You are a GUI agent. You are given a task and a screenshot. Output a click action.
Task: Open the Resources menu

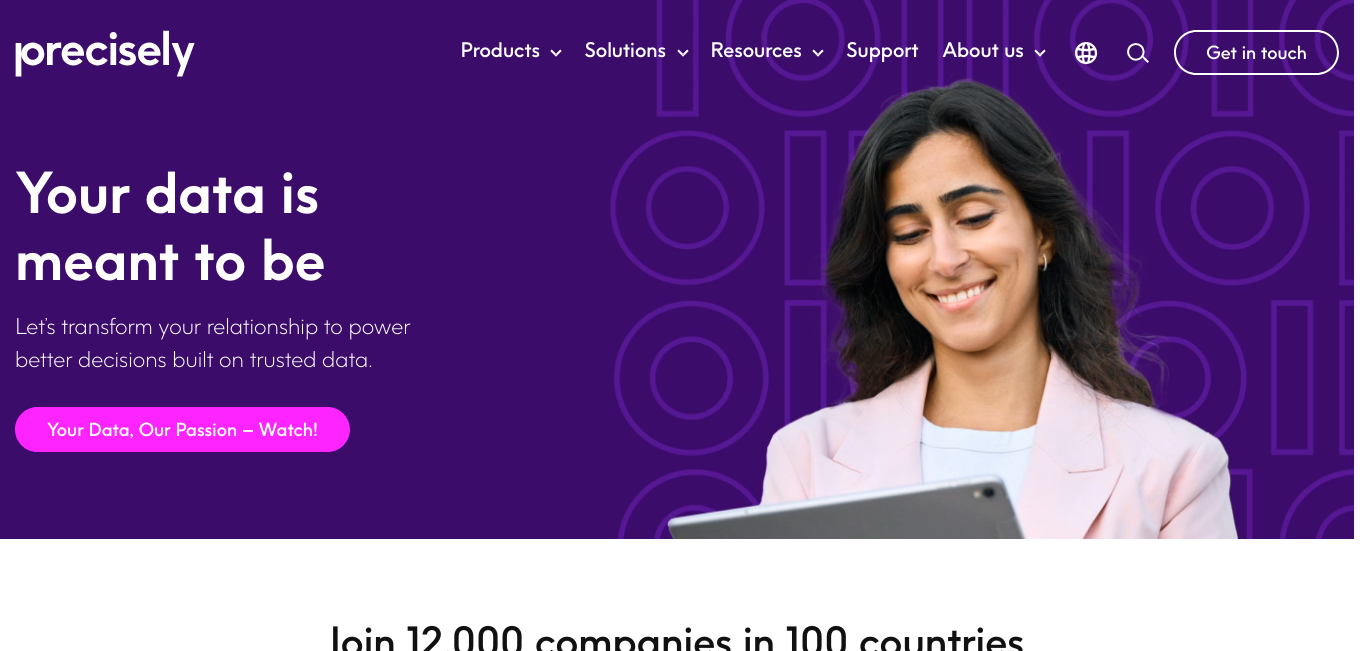(x=756, y=51)
